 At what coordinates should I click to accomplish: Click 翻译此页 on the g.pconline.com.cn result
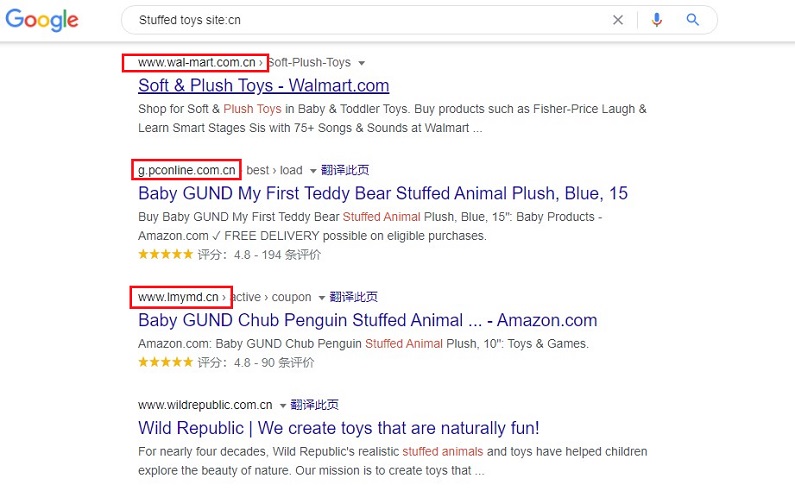tap(342, 170)
